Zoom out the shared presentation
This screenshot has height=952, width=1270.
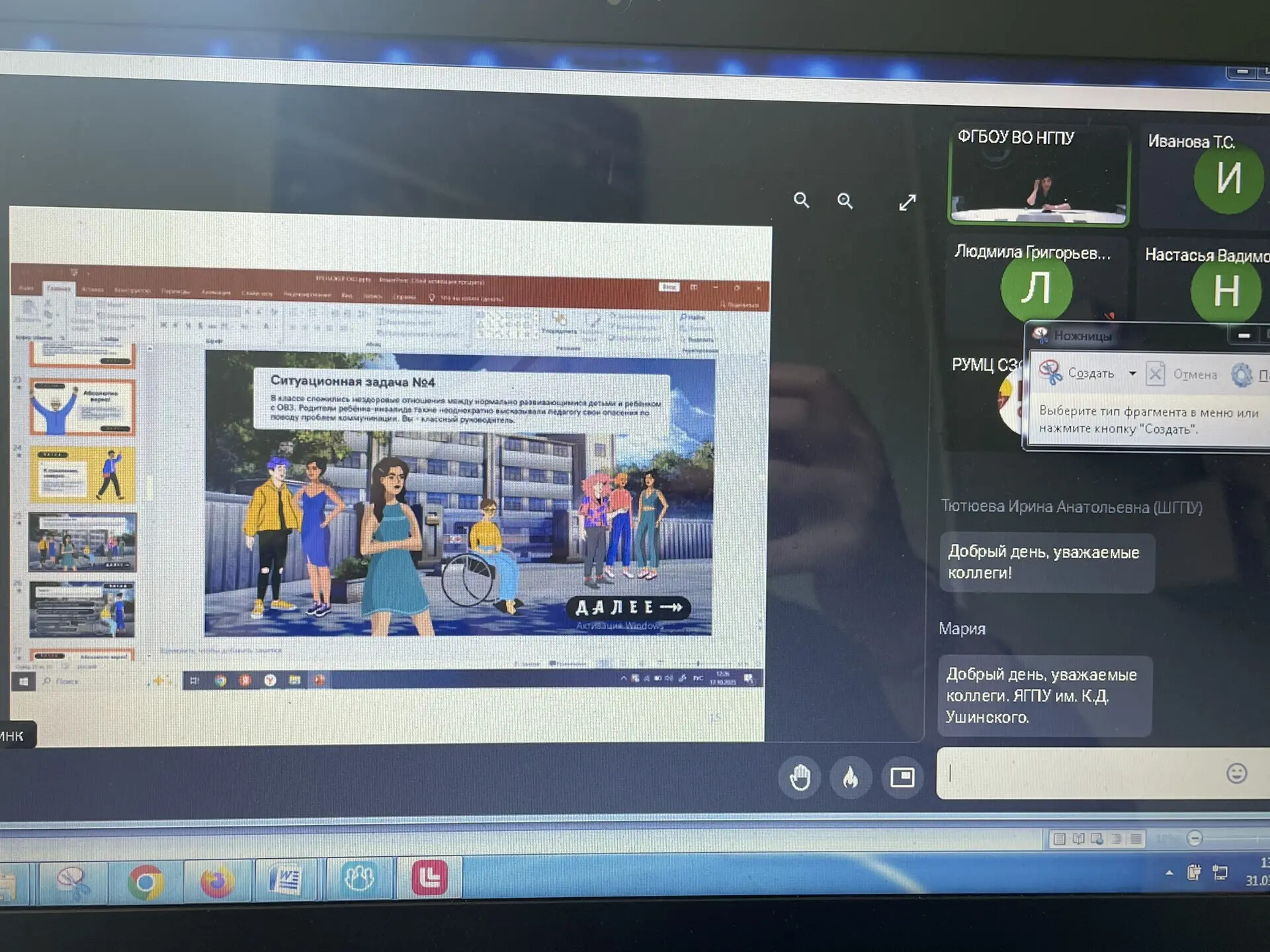pos(801,200)
